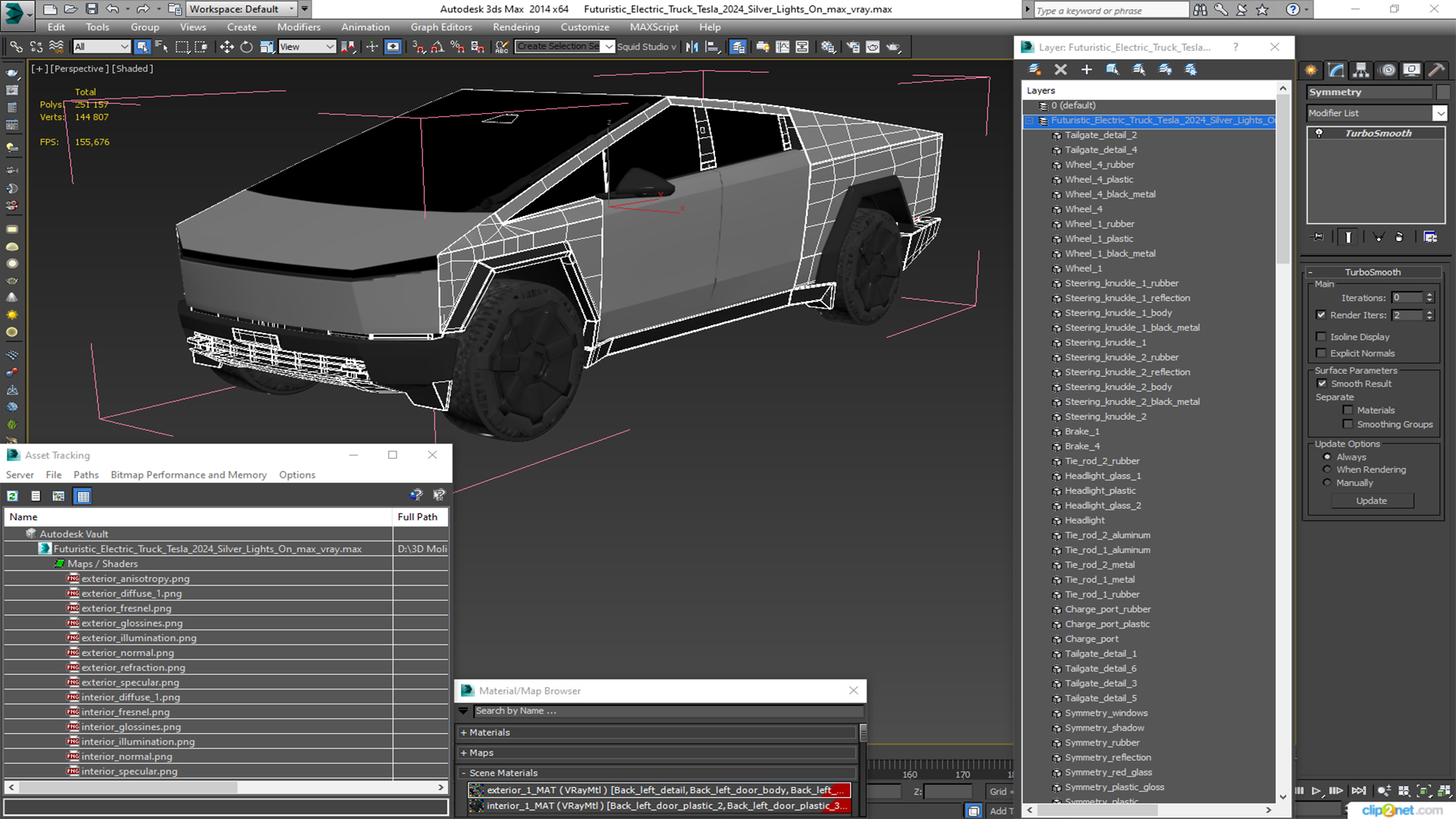
Task: Collapse the Futuristic_Electric_Truck layer tree
Action: tap(1029, 121)
